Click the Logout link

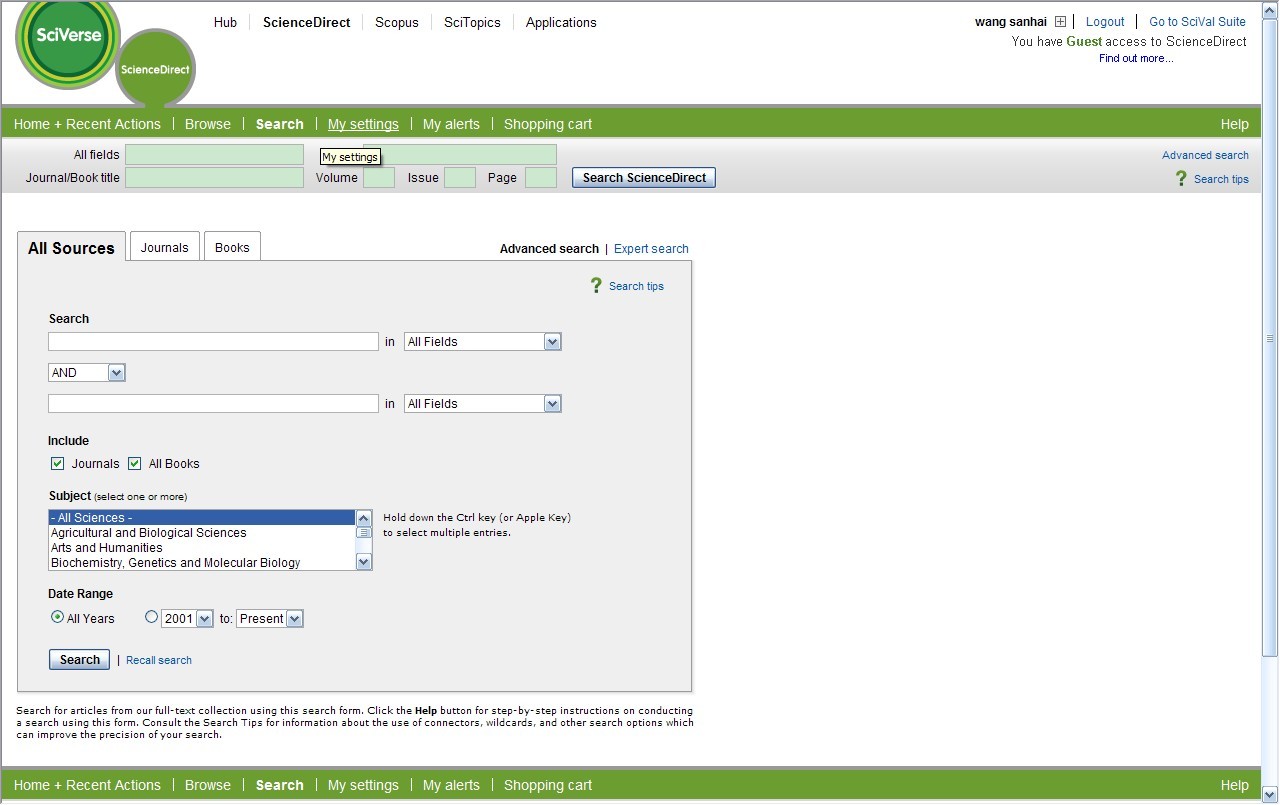(x=1105, y=22)
